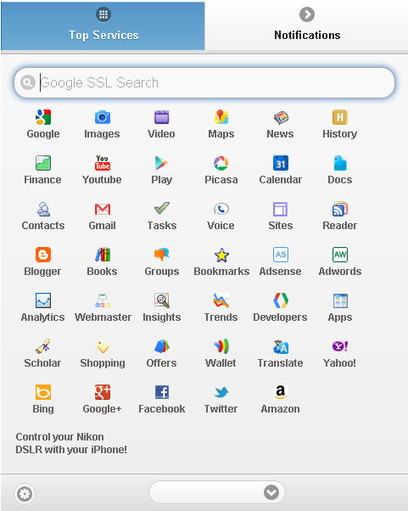This screenshot has height=511, width=408.
Task: Select the Twitter bird icon
Action: click(221, 392)
